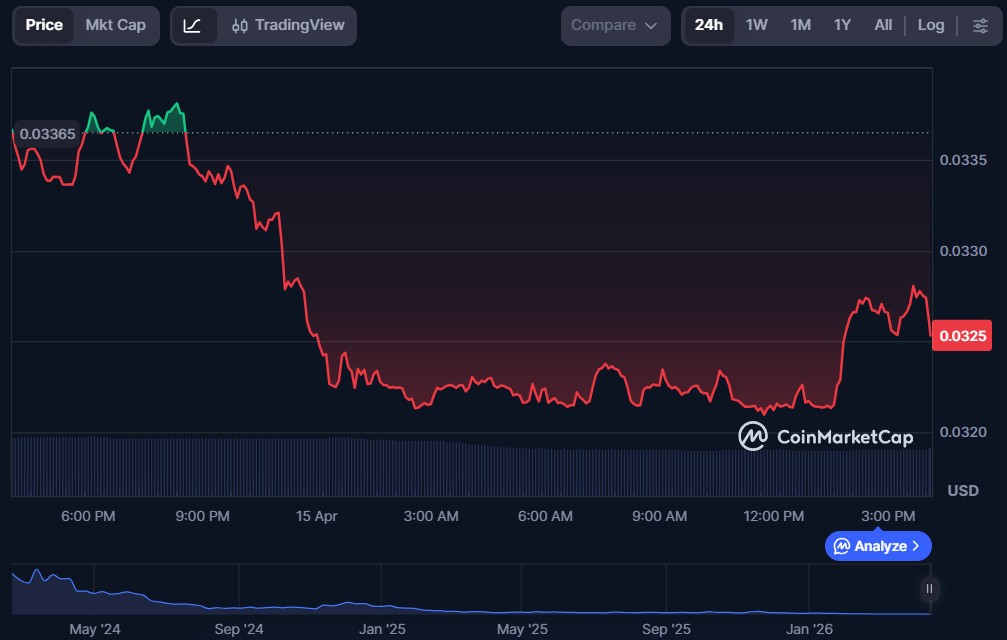
Task: Click the pause handle on the range navigator
Action: (x=929, y=588)
